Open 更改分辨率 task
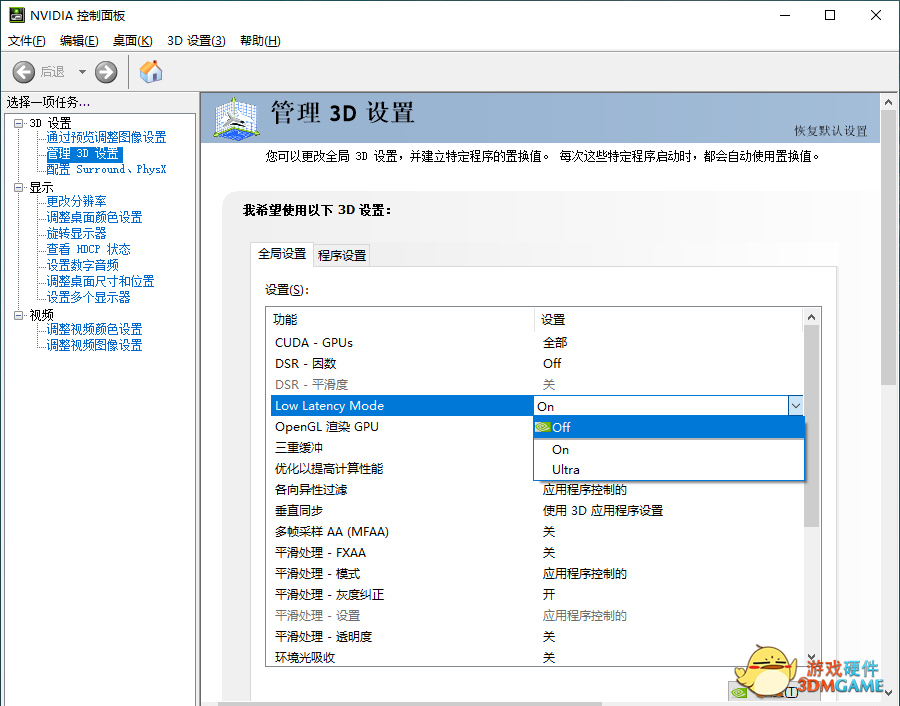 click(x=76, y=201)
